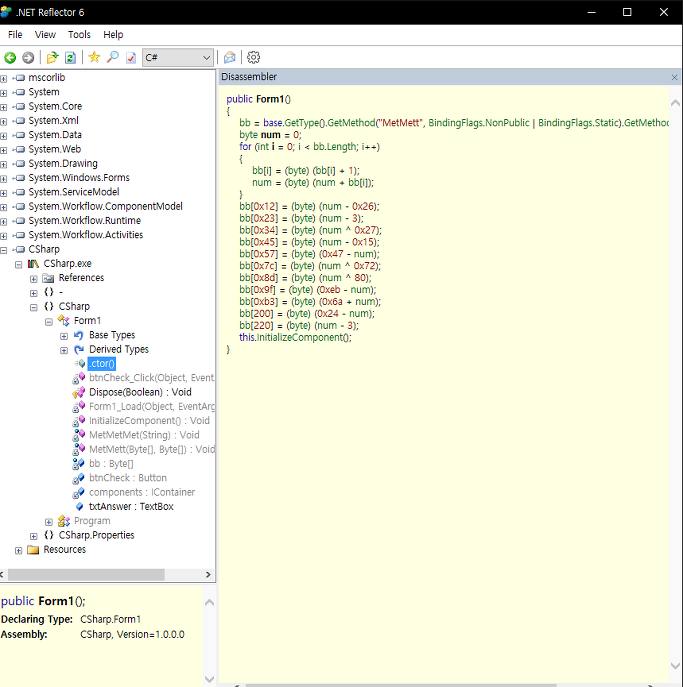Viewport: 683px width, 687px height.
Task: Select the System.Data assembly
Action: [55, 135]
